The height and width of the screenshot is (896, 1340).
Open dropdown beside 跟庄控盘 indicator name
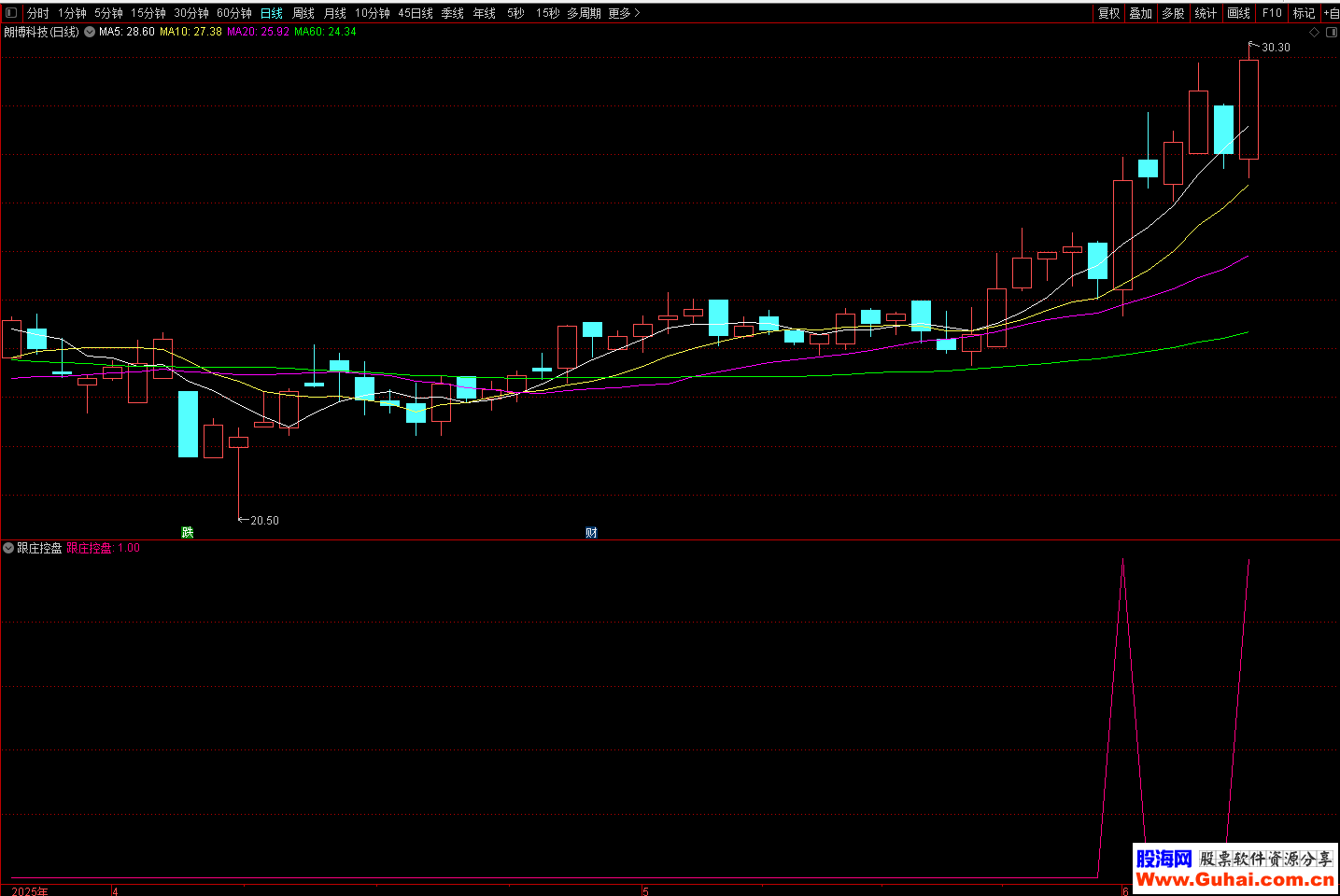[8, 548]
